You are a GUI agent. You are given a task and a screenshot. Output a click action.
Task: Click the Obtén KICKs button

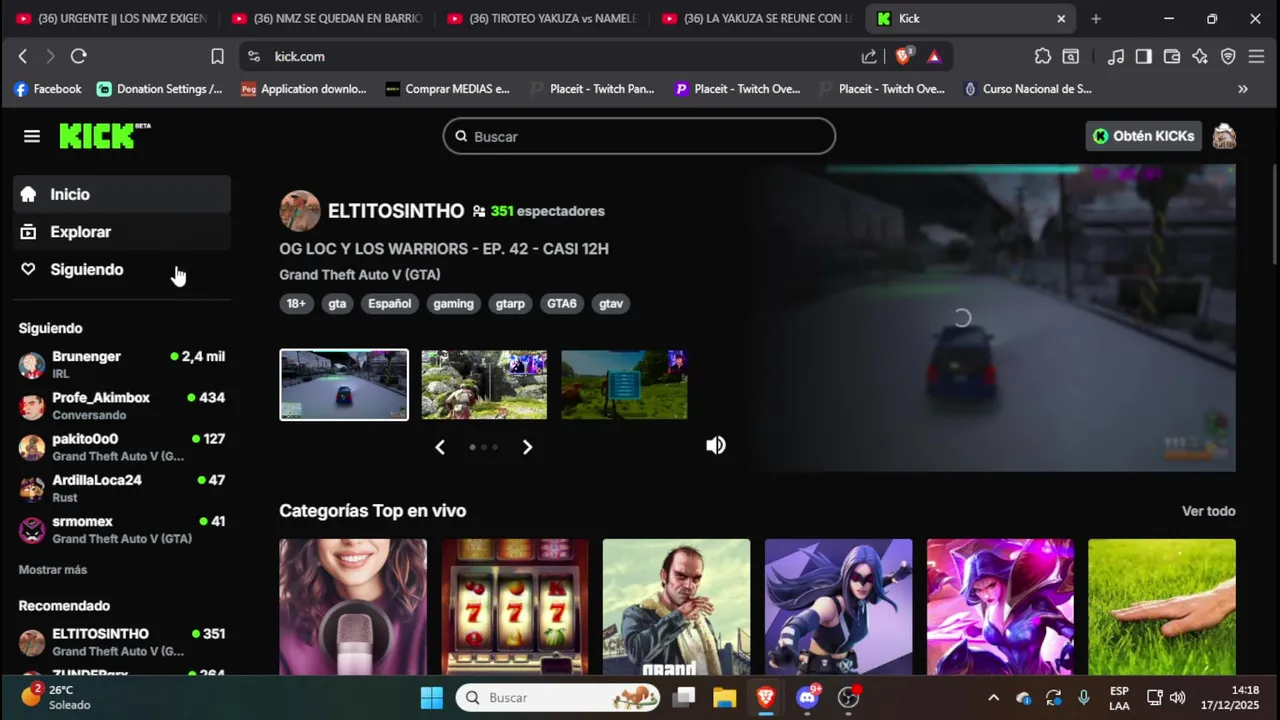1143,136
